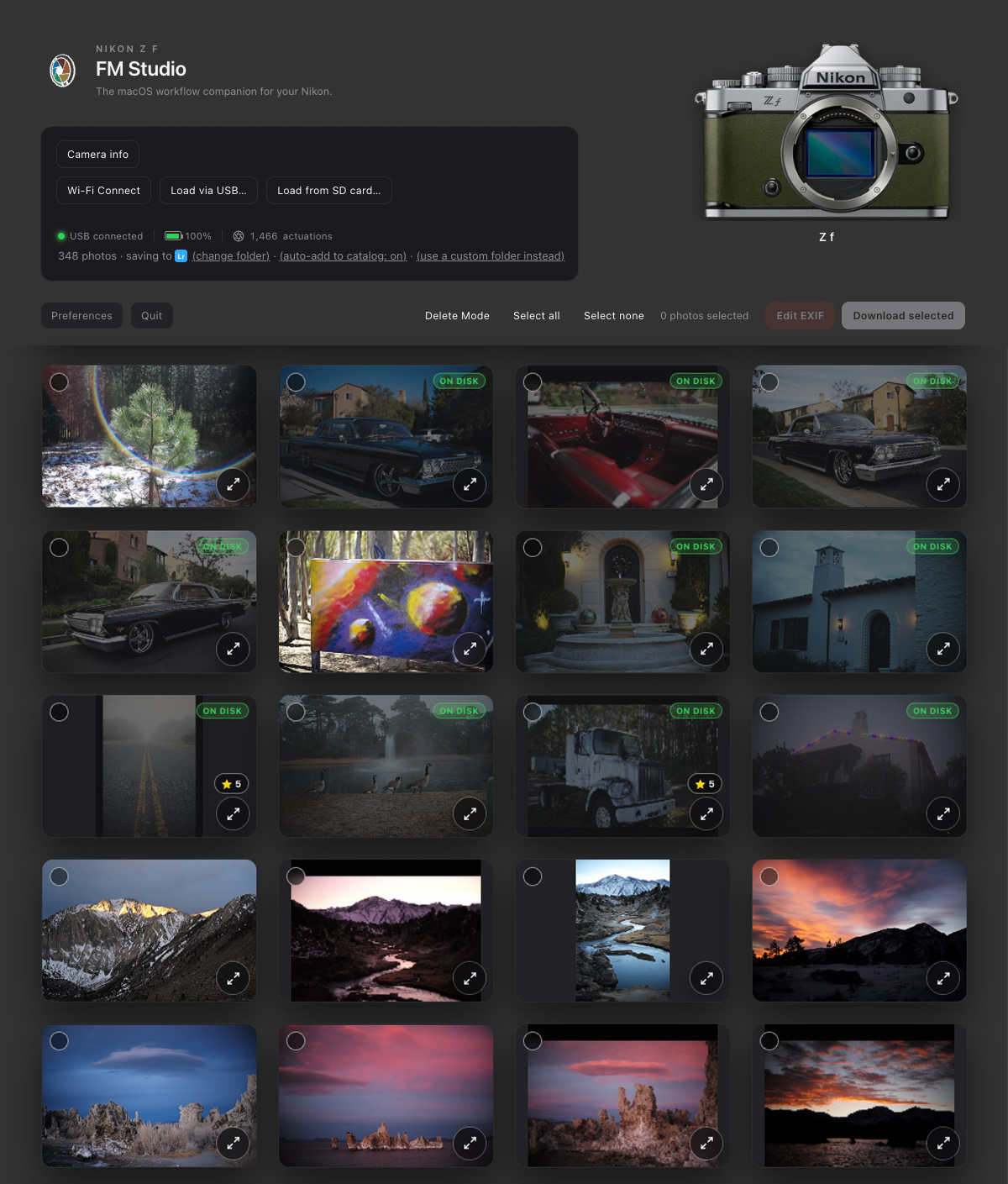The image size is (1008, 1184).
Task: Expand the old white truck photo
Action: coord(706,813)
